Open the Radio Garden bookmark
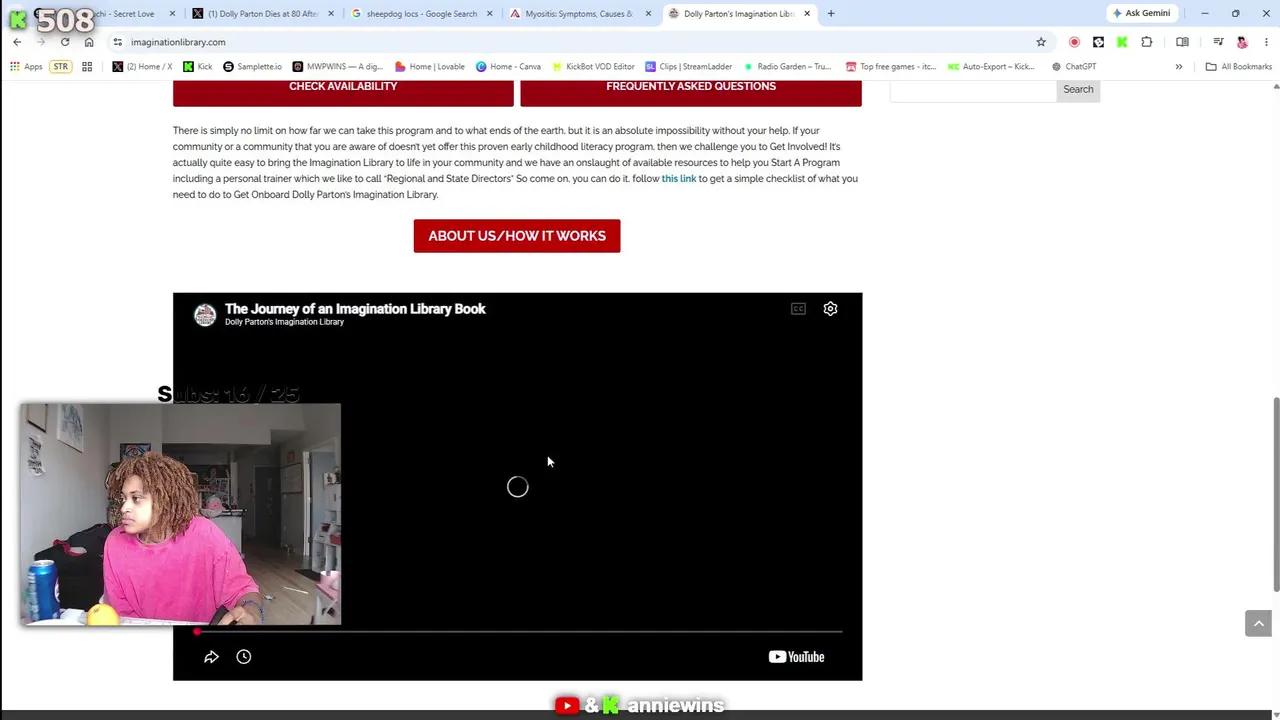The width and height of the screenshot is (1280, 720). tap(787, 67)
